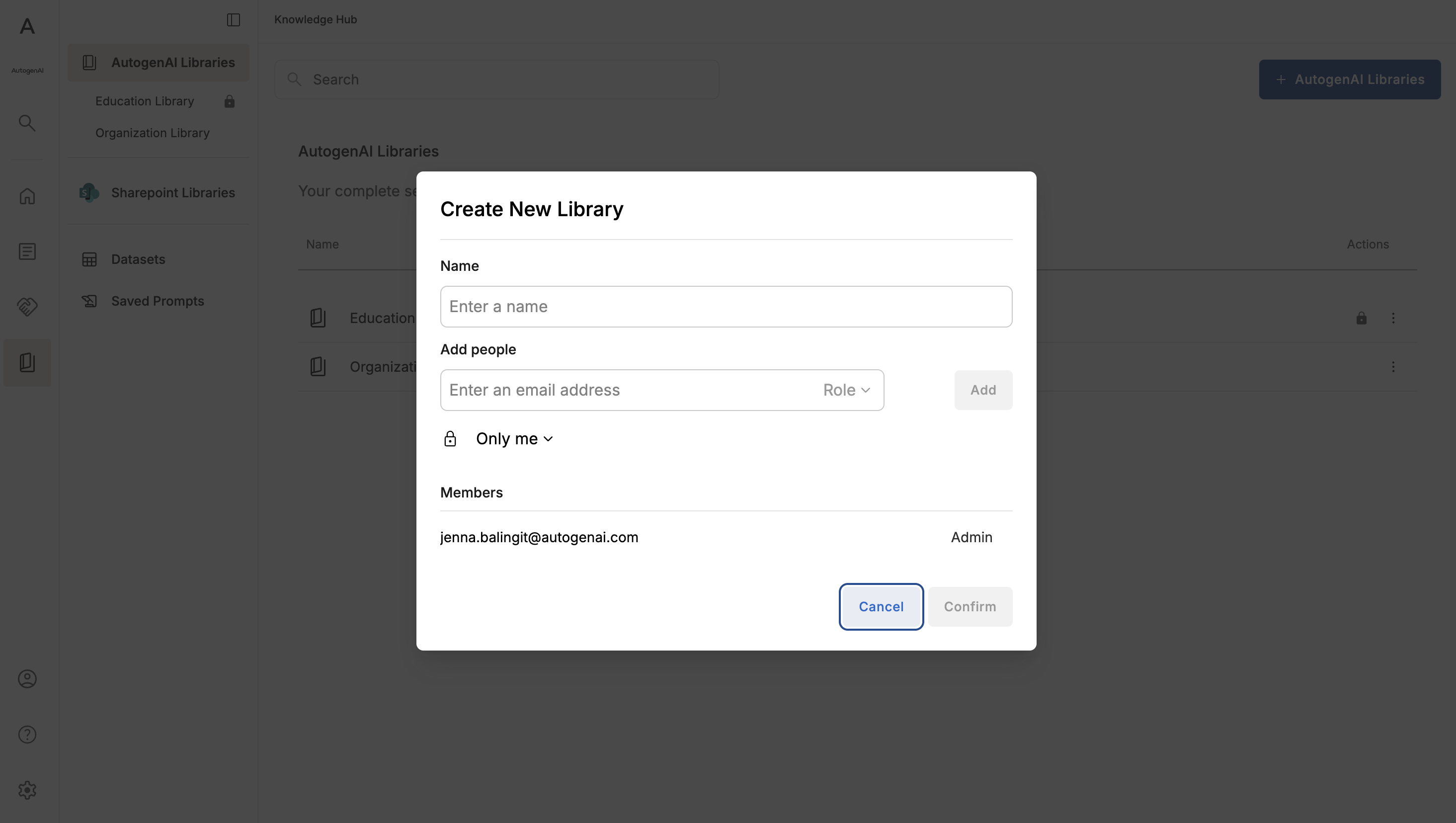Viewport: 1456px width, 823px height.
Task: Click the plus AutogenAI Libraries button
Action: [x=1350, y=80]
